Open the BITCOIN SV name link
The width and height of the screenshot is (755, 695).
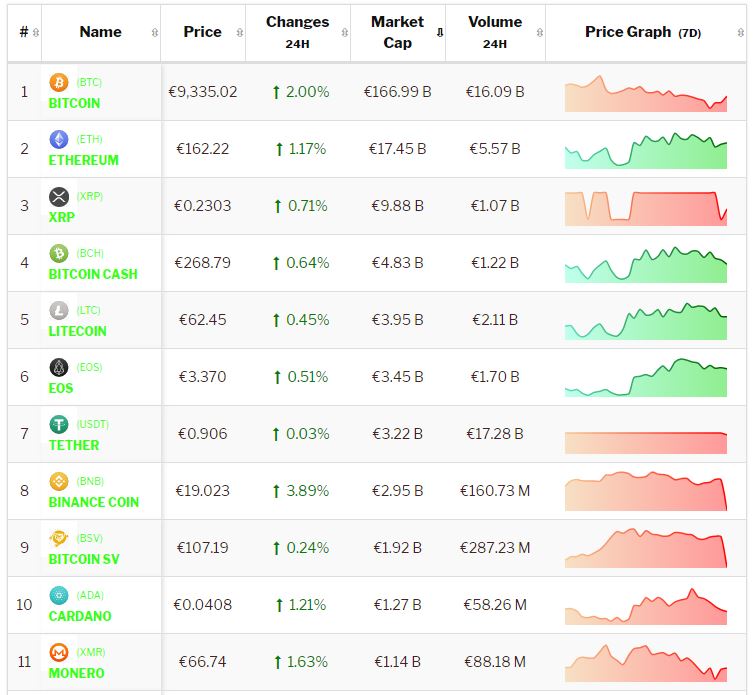tap(84, 559)
